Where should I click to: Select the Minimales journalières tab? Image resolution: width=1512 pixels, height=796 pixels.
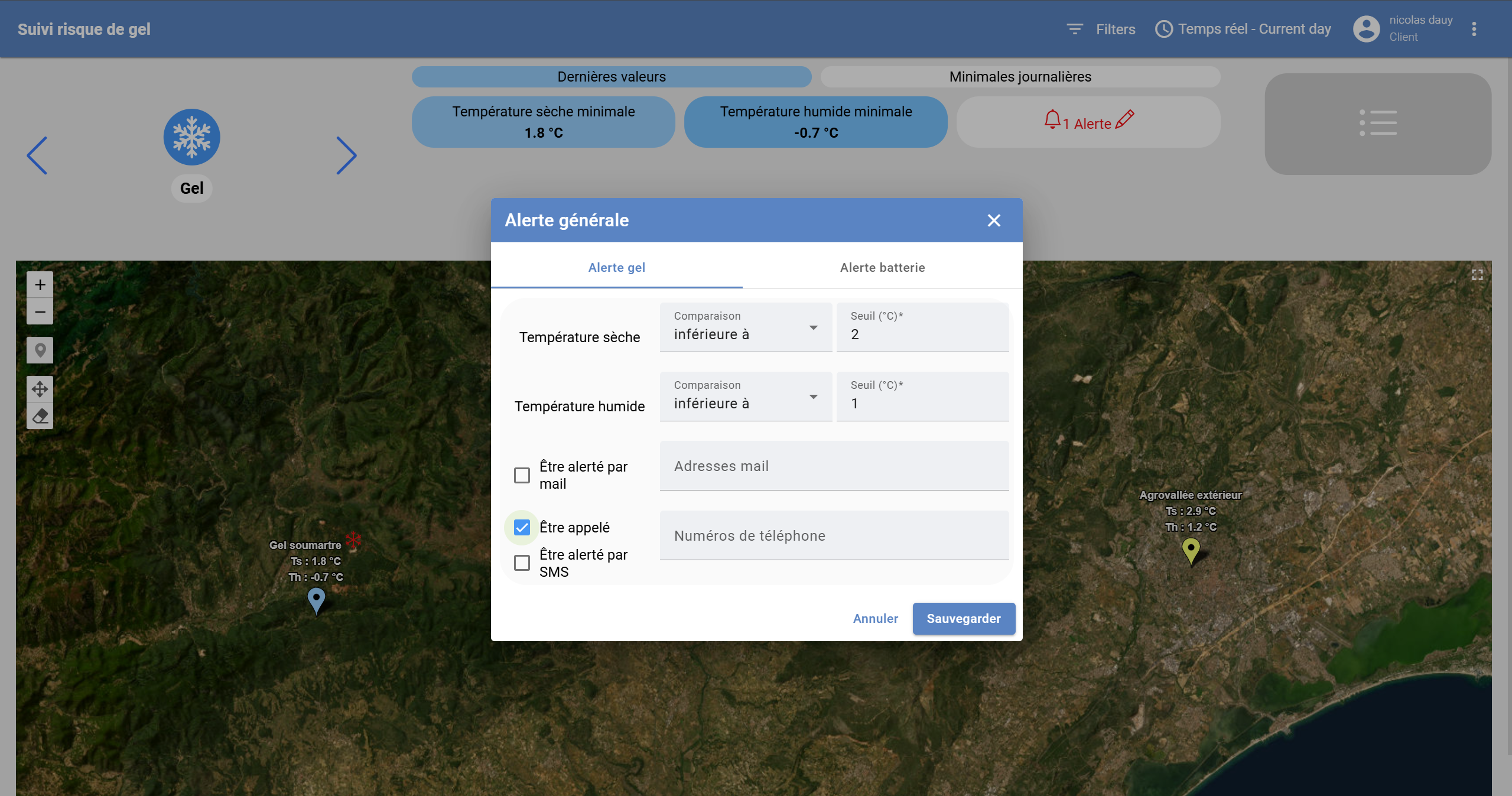1020,77
